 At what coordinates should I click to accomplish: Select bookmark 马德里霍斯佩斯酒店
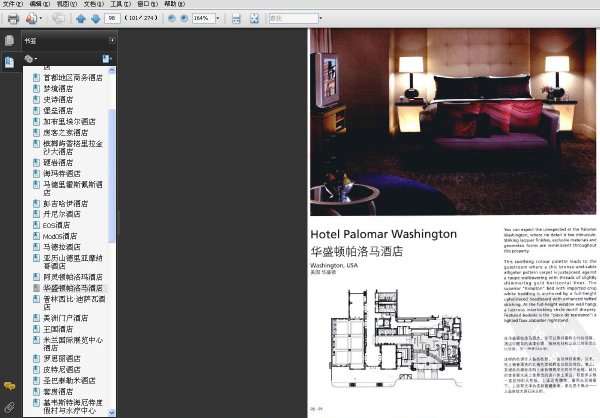(x=73, y=188)
